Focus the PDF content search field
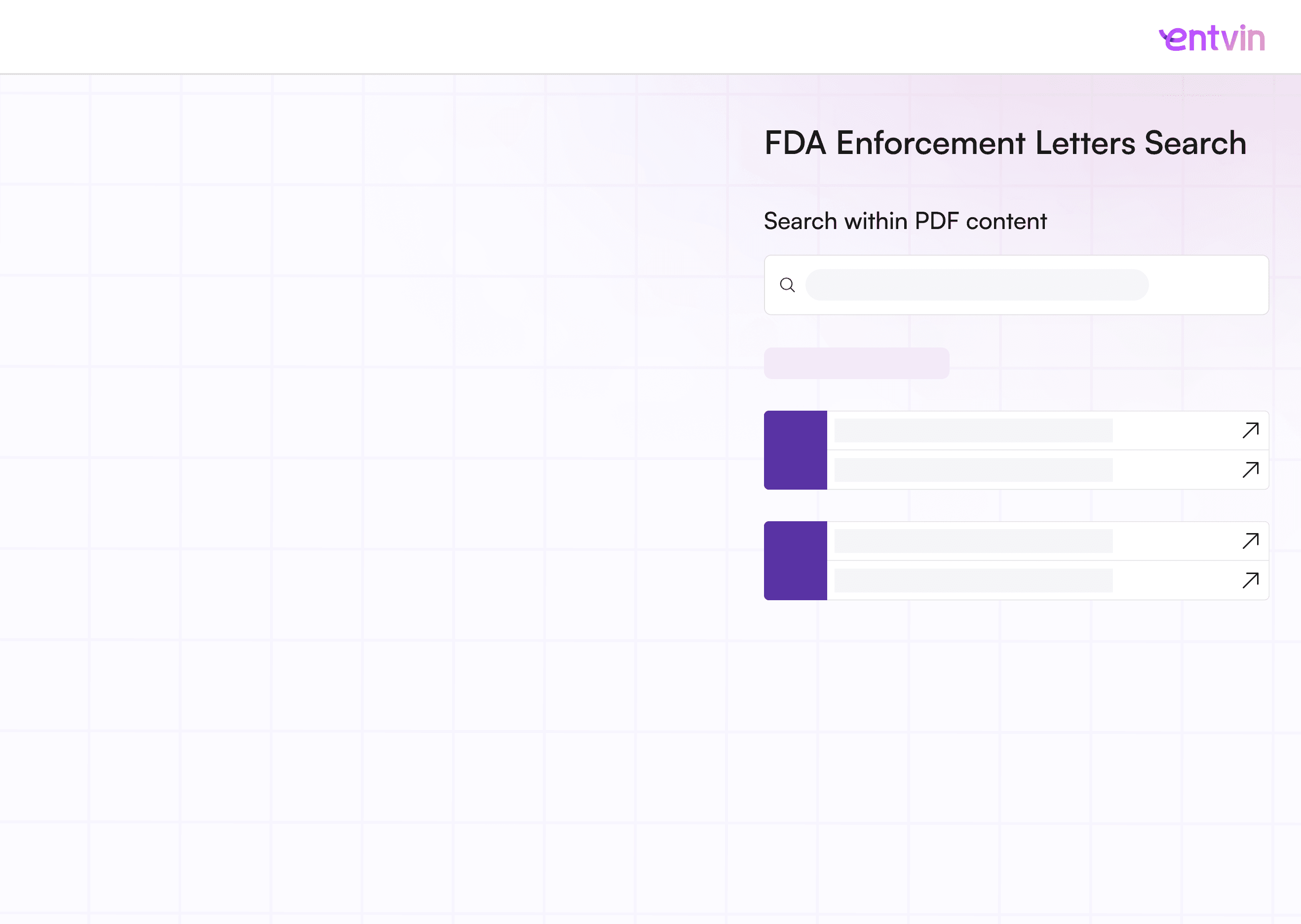The image size is (1301, 924). click(1016, 285)
